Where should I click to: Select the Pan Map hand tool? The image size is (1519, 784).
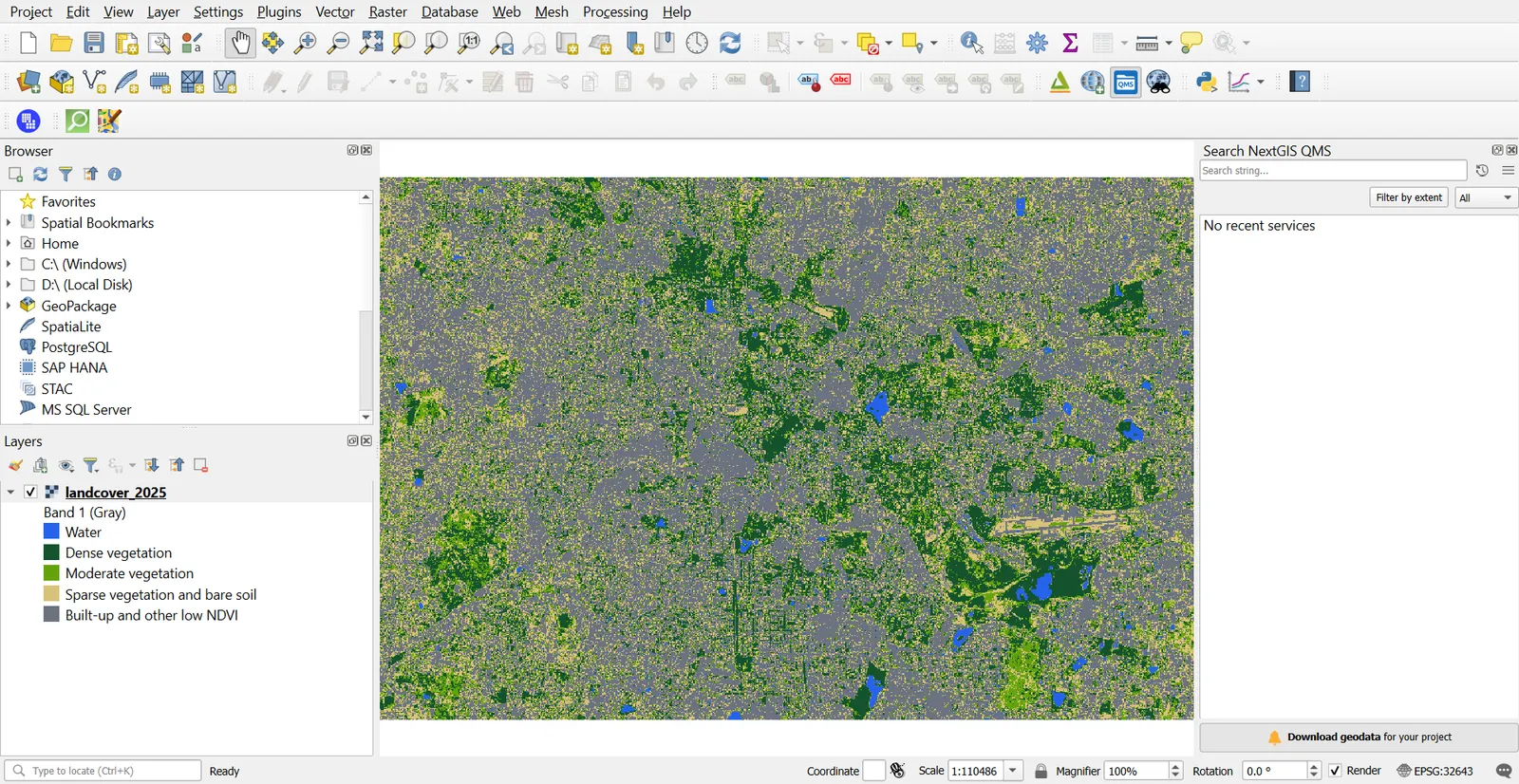pyautogui.click(x=241, y=43)
